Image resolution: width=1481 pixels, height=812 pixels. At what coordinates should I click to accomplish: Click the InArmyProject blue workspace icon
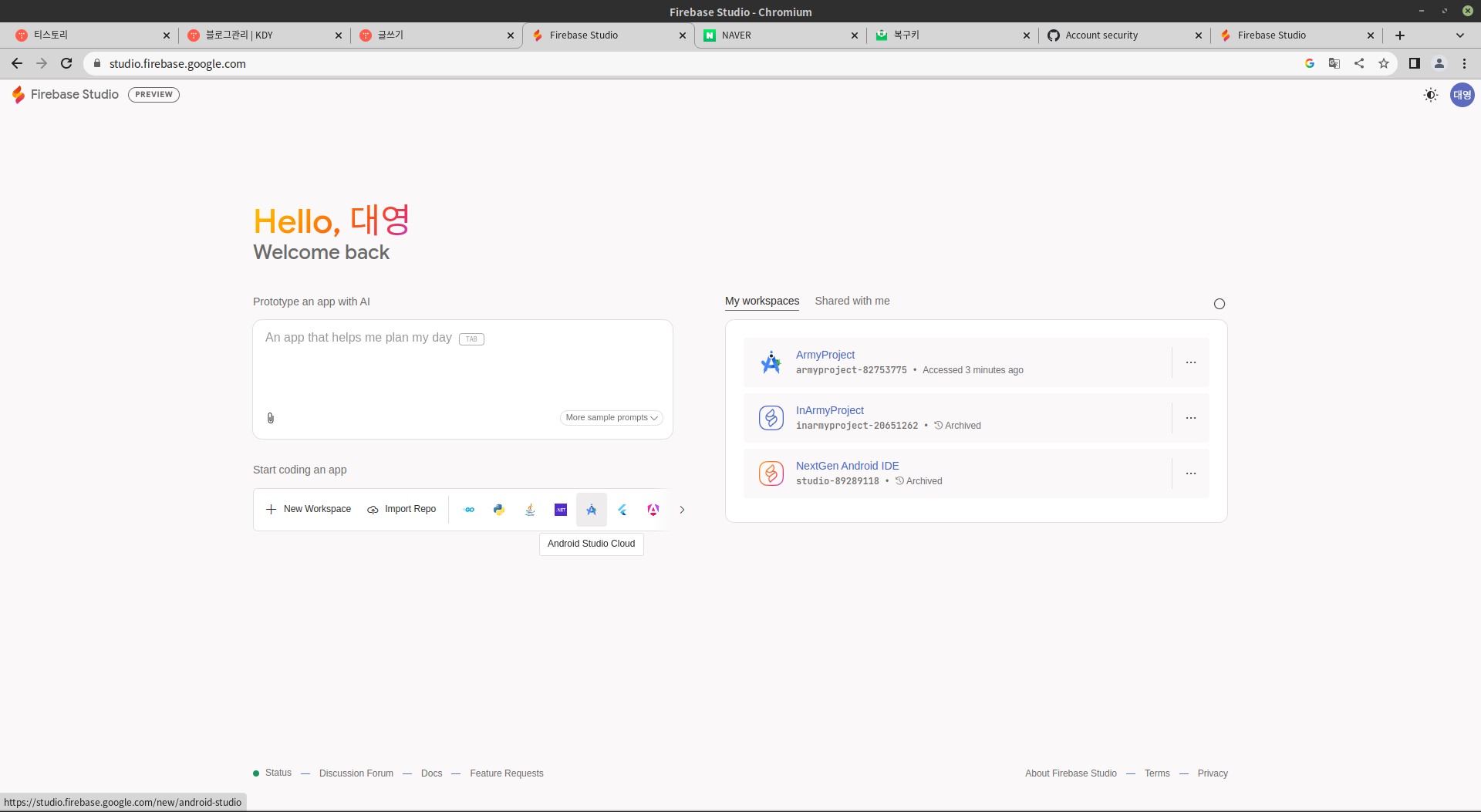pos(771,418)
